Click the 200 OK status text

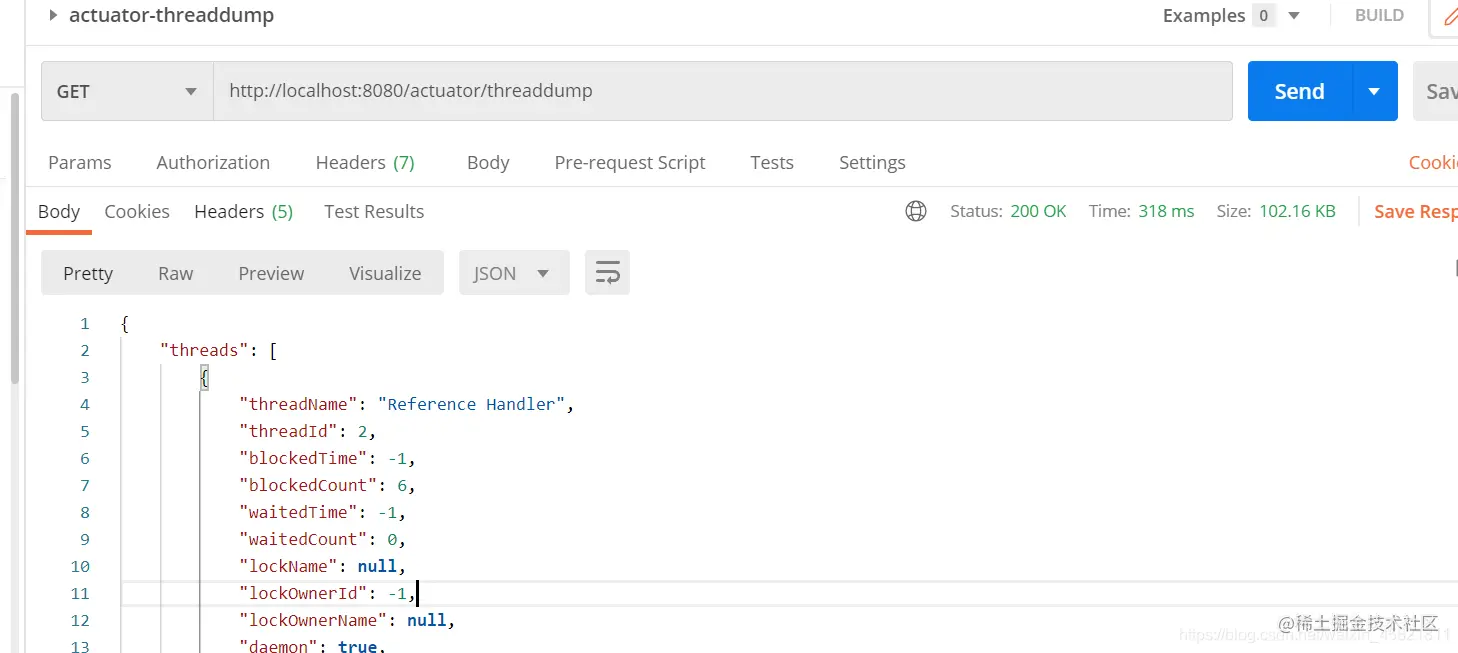point(1038,211)
